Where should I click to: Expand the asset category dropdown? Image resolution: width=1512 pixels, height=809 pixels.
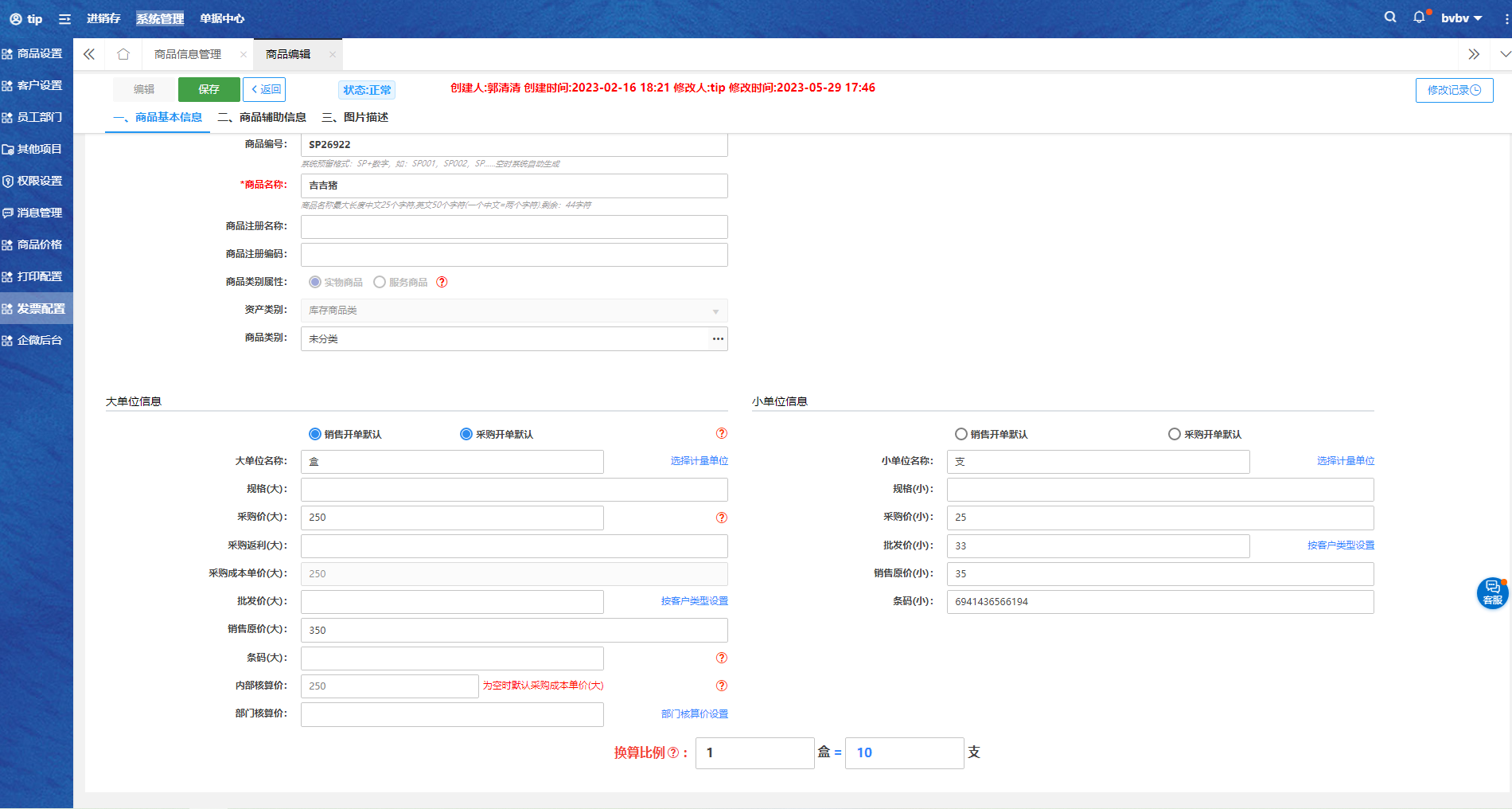(715, 311)
